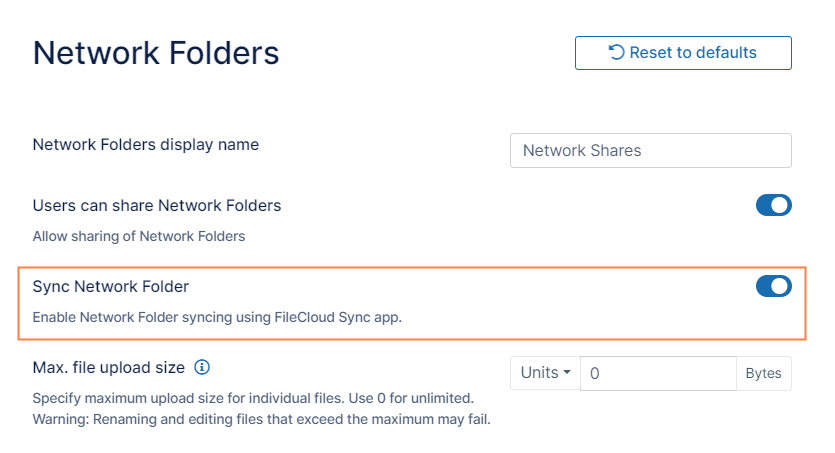Click the "Specify maximum upload size" help text

pos(253,398)
